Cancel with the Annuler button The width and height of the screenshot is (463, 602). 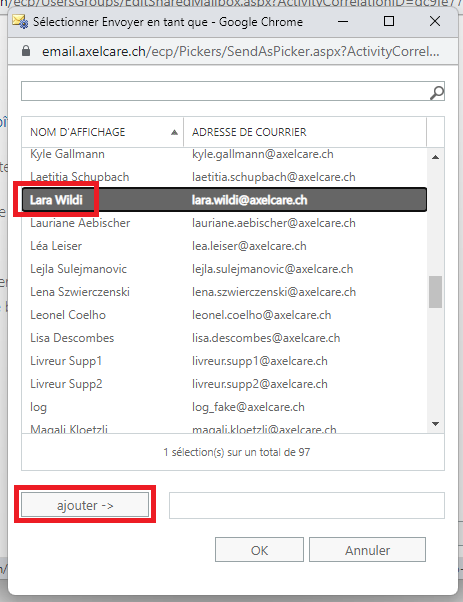click(x=367, y=550)
